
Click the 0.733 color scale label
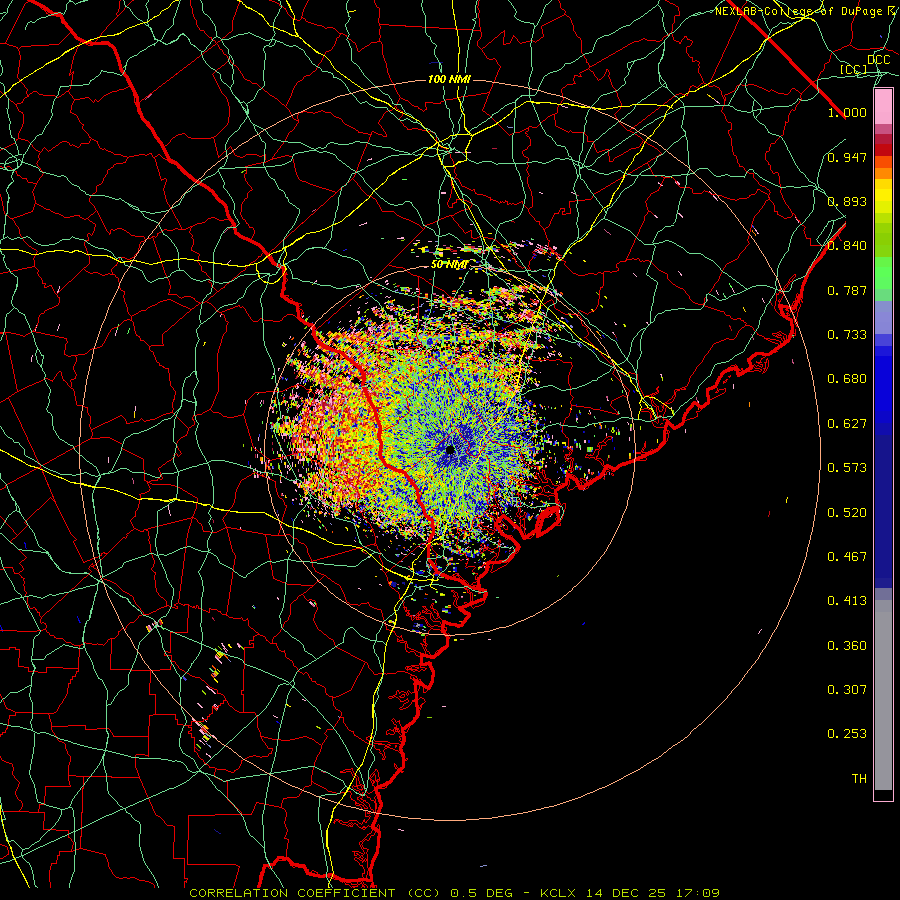pyautogui.click(x=847, y=335)
